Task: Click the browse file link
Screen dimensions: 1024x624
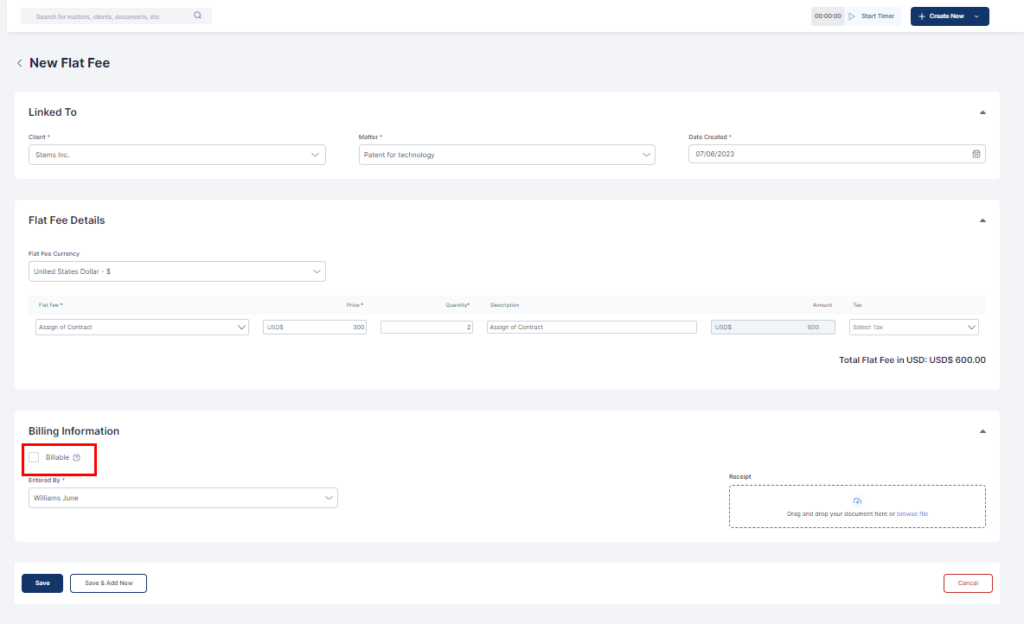Action: coord(912,514)
